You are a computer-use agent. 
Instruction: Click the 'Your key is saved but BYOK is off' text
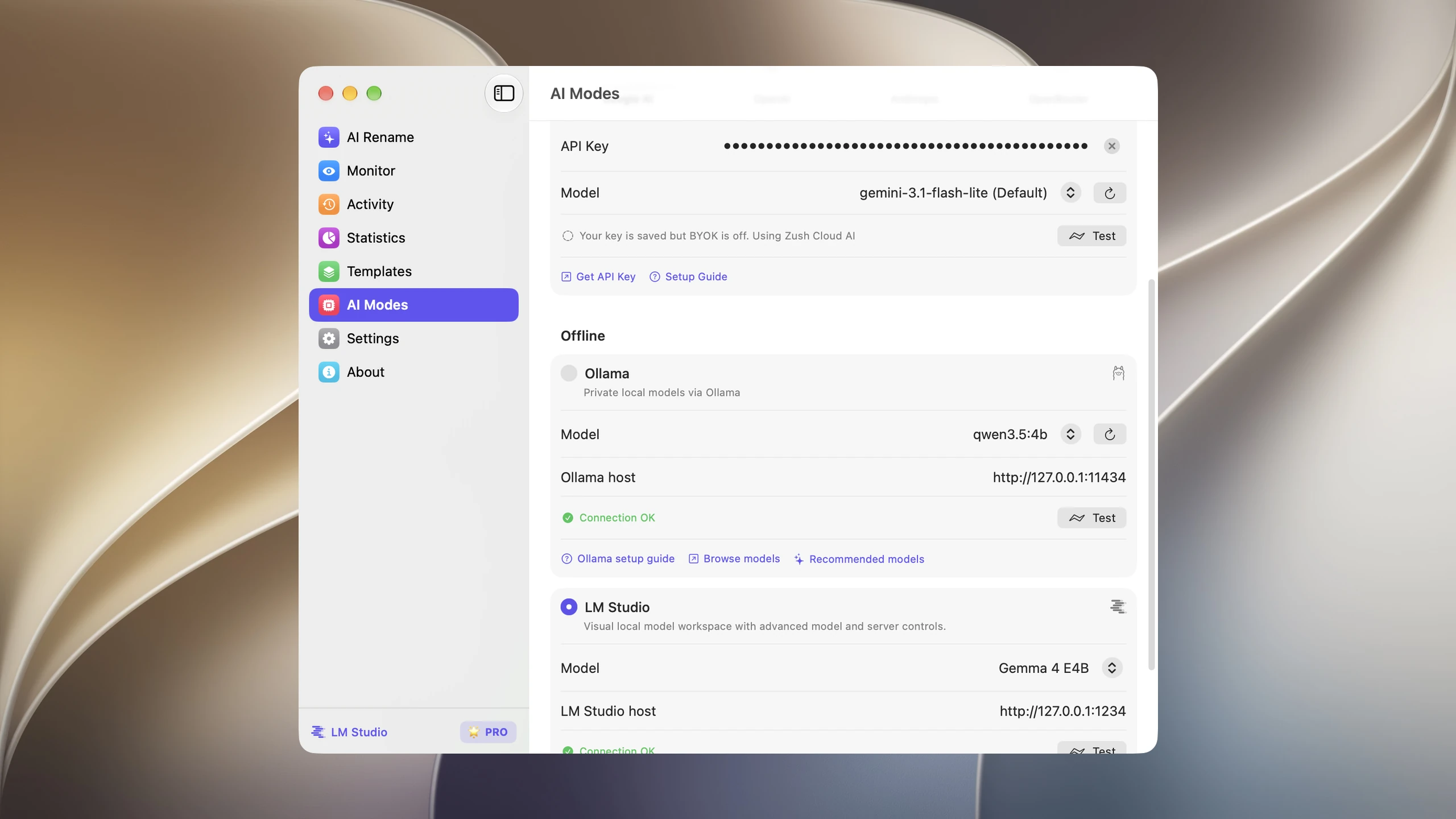point(717,236)
